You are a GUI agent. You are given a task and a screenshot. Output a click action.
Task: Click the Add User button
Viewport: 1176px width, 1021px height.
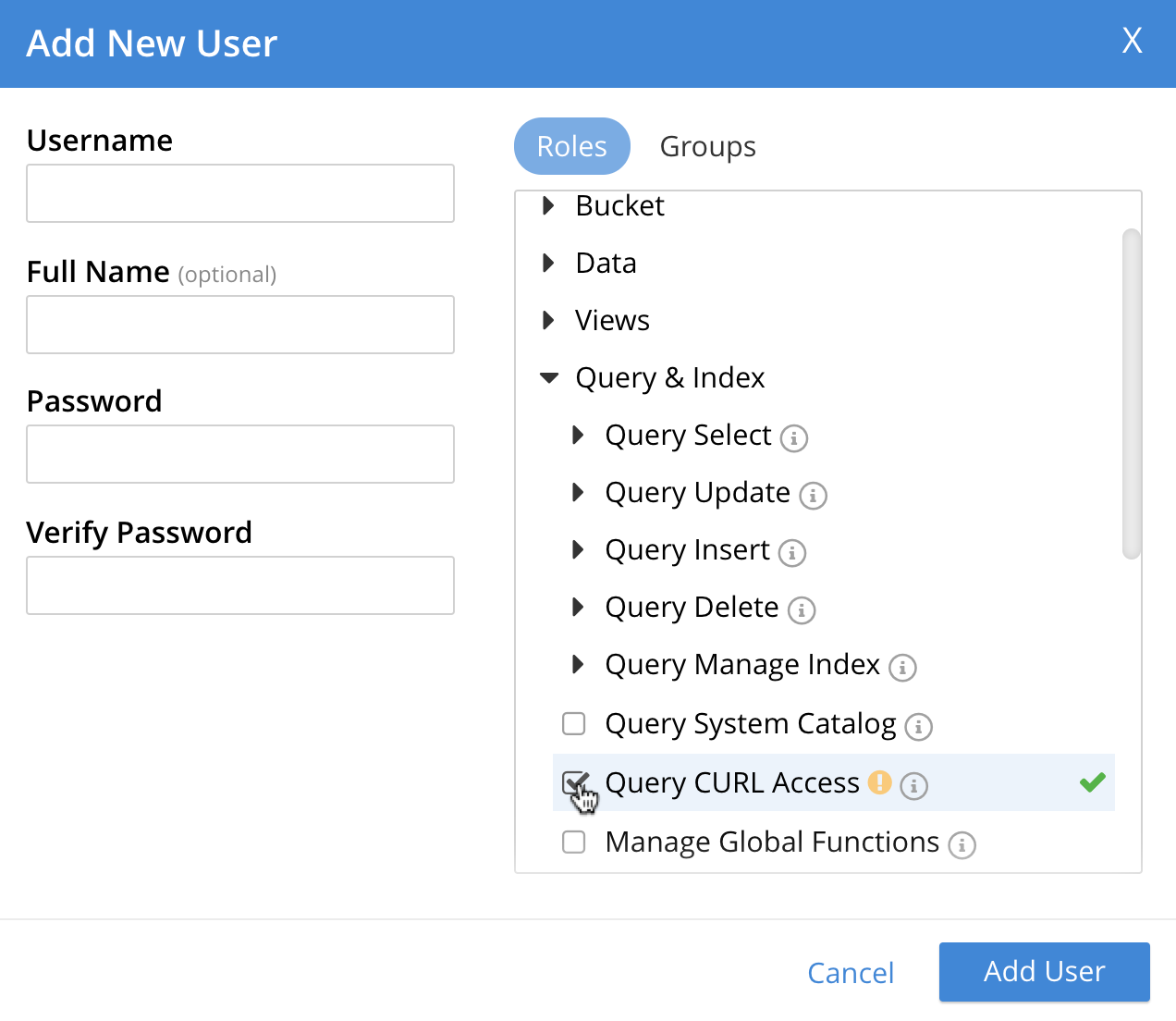click(1044, 971)
